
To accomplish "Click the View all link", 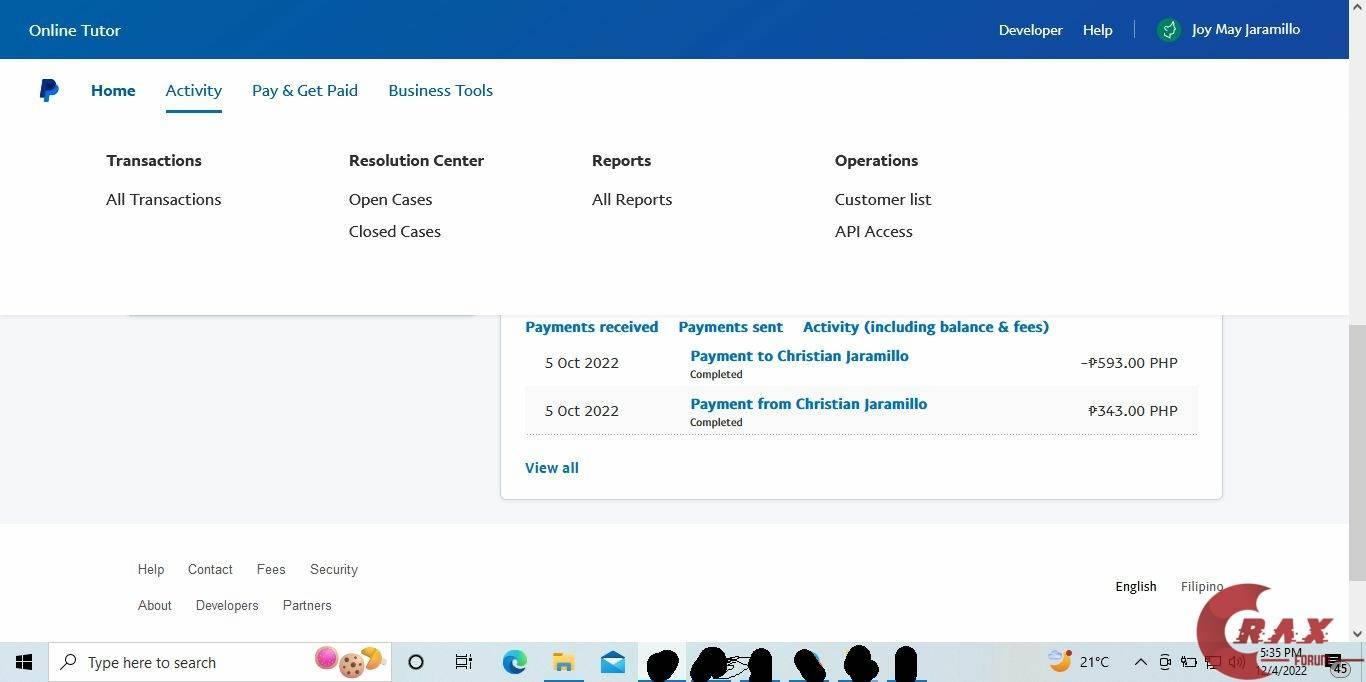I will (552, 468).
